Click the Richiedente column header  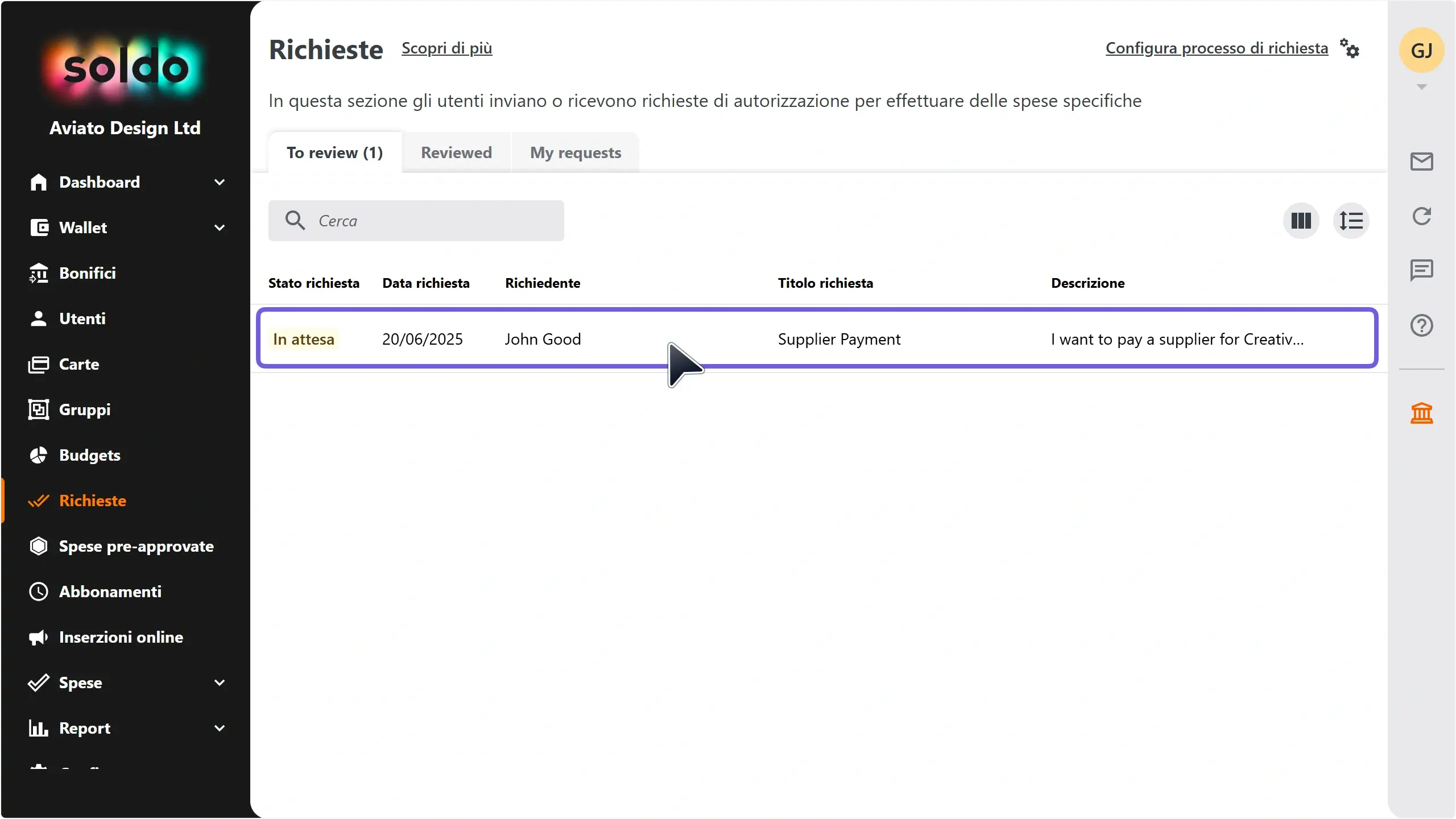pos(543,283)
